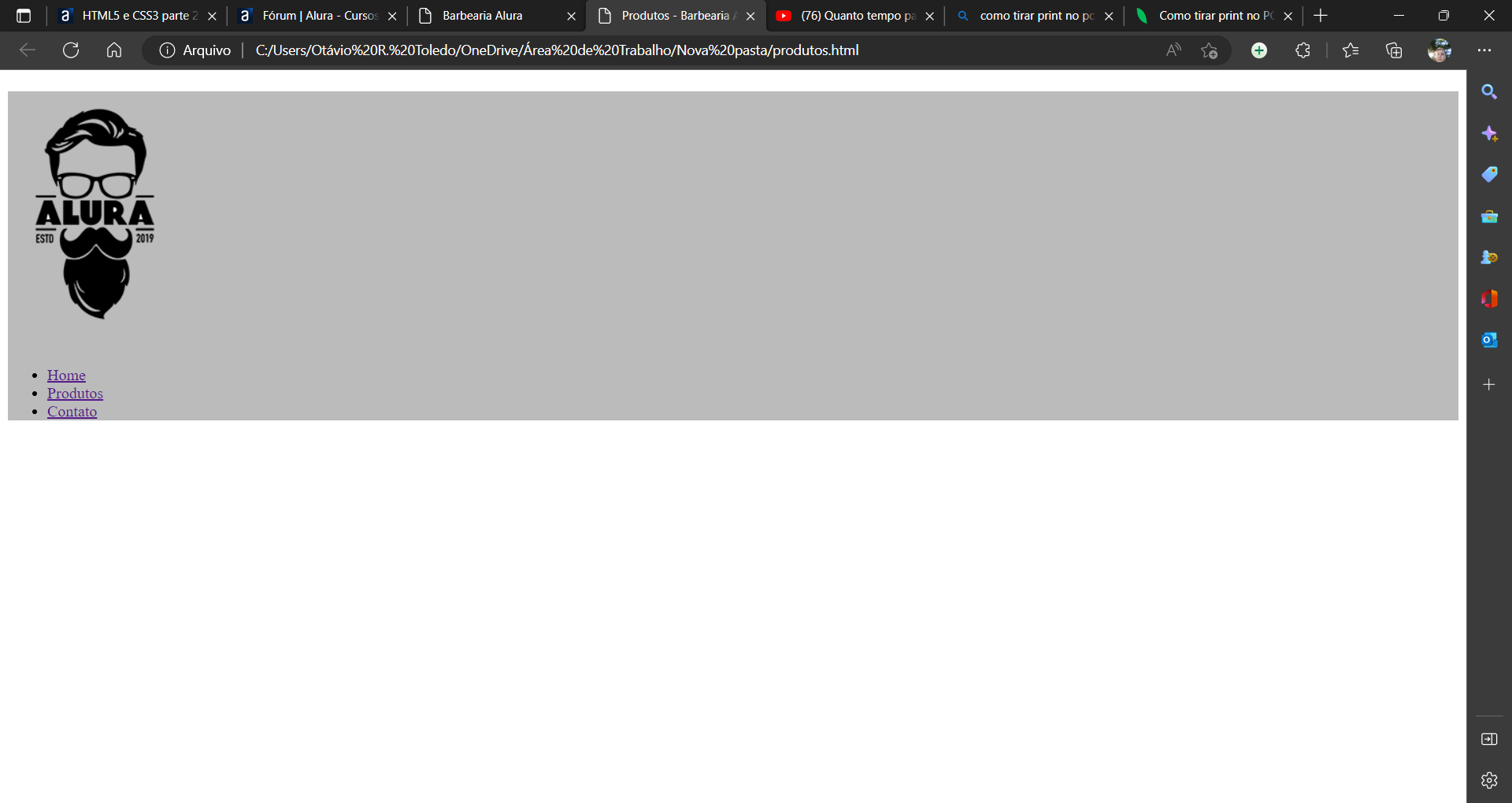This screenshot has width=1512, height=803.
Task: View site information icon next to Arquivo
Action: (167, 50)
